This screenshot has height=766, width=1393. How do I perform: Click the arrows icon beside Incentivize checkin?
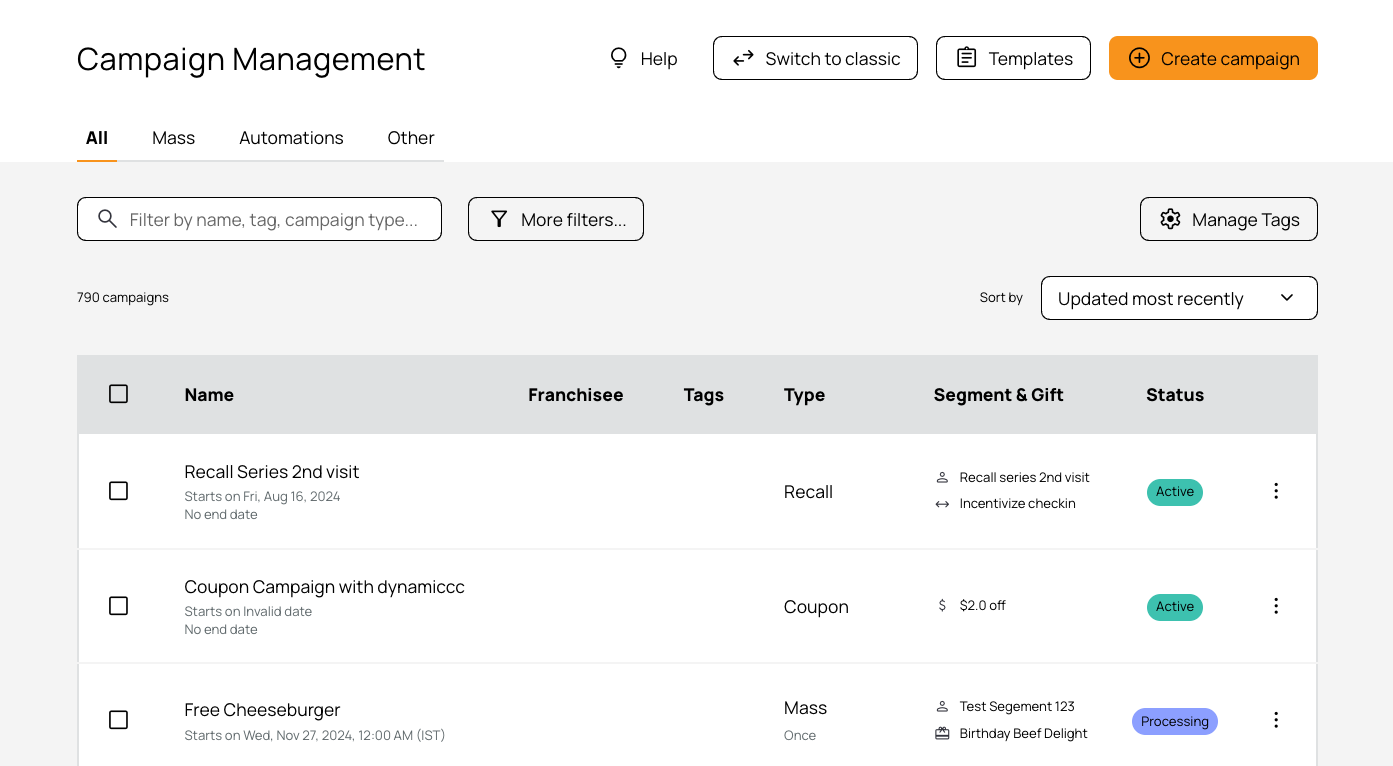[x=942, y=504]
